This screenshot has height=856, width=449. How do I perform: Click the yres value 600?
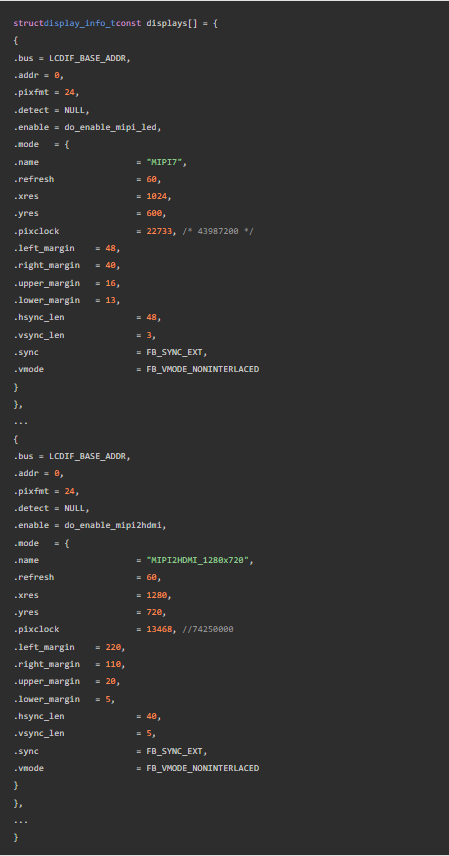(x=155, y=213)
